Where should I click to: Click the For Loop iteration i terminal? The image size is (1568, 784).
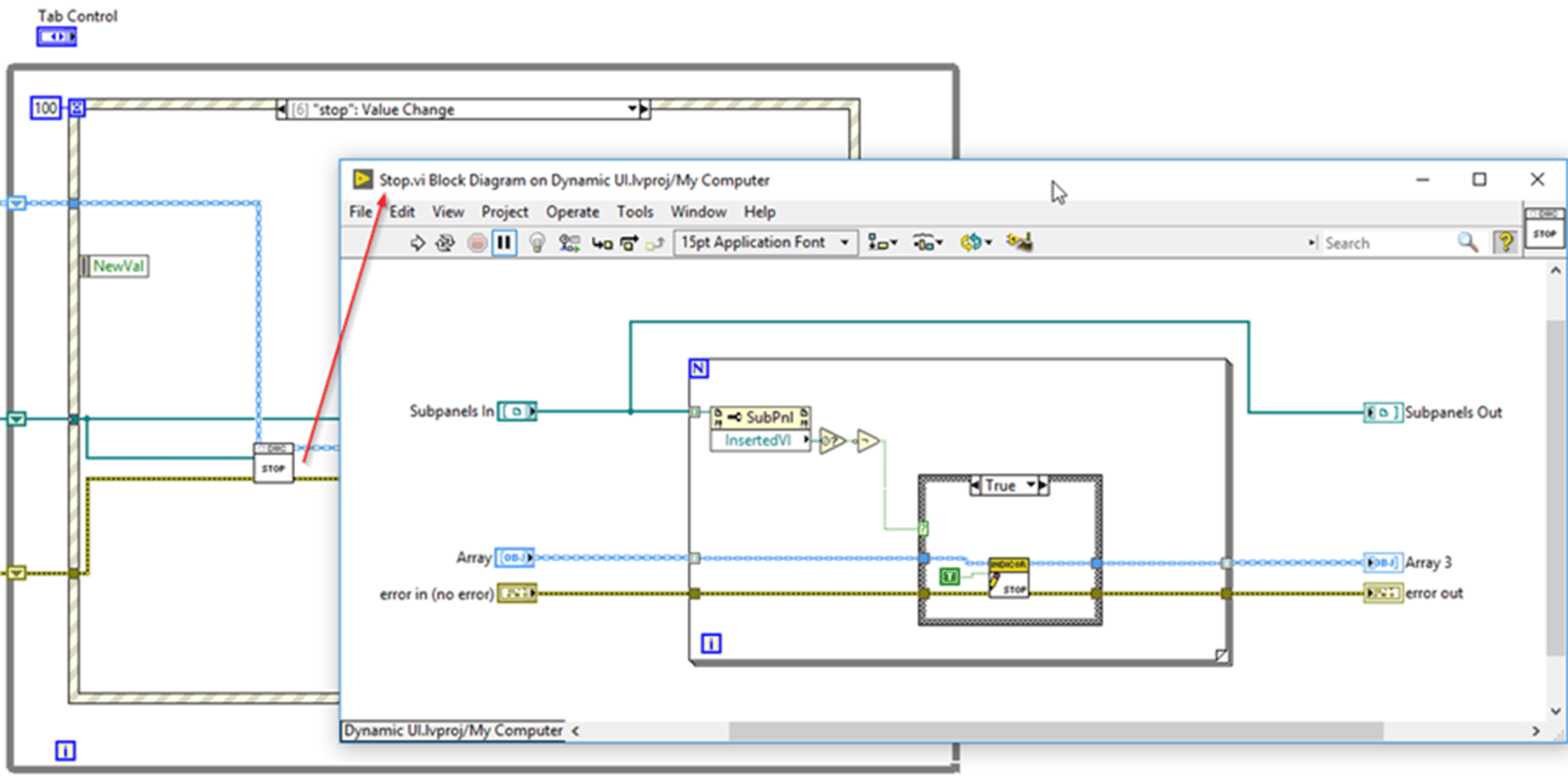(x=711, y=643)
